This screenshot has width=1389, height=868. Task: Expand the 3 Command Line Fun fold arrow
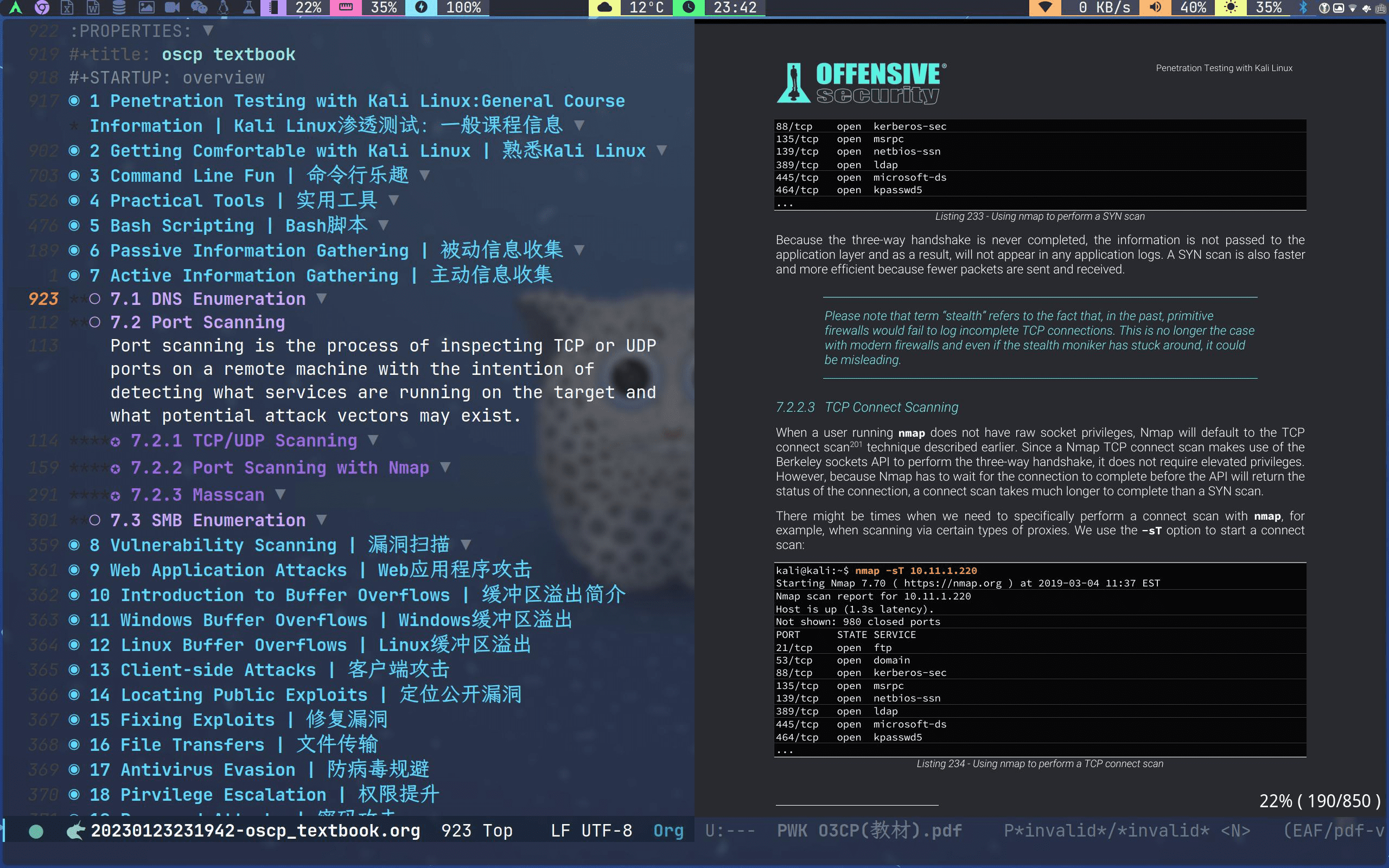[425, 175]
